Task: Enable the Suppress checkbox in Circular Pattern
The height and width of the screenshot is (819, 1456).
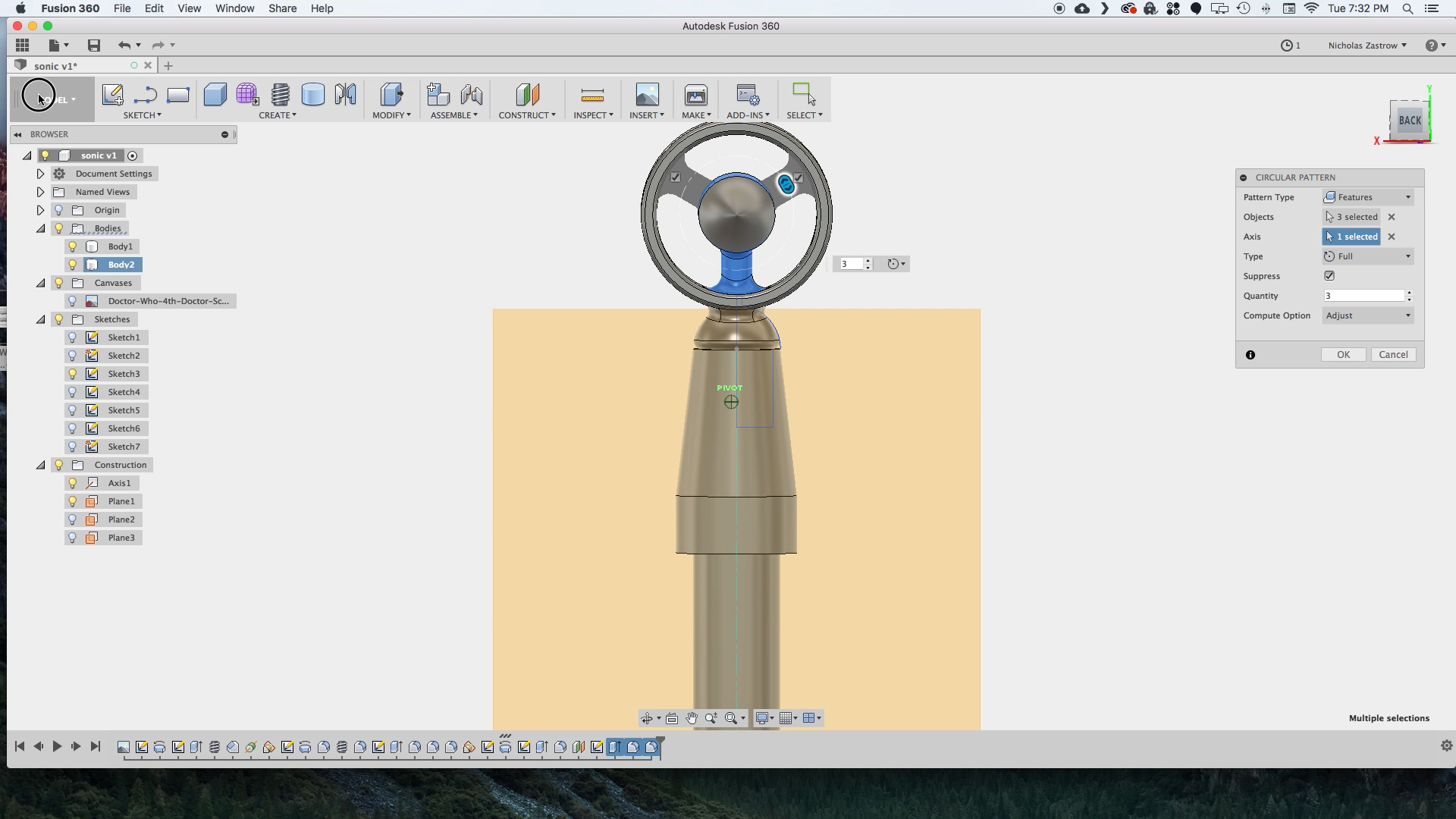Action: point(1329,276)
